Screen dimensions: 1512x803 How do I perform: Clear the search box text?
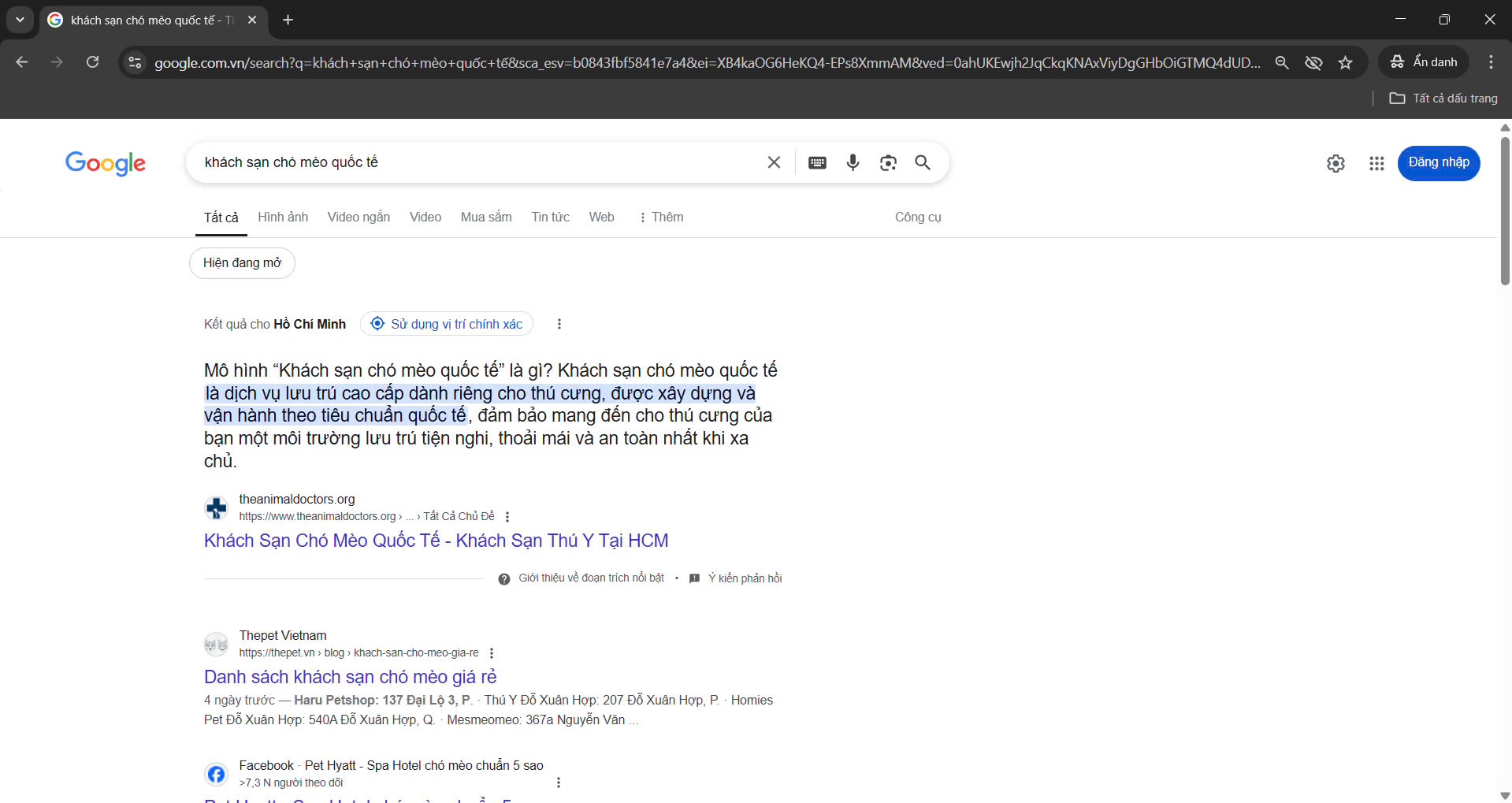point(774,162)
